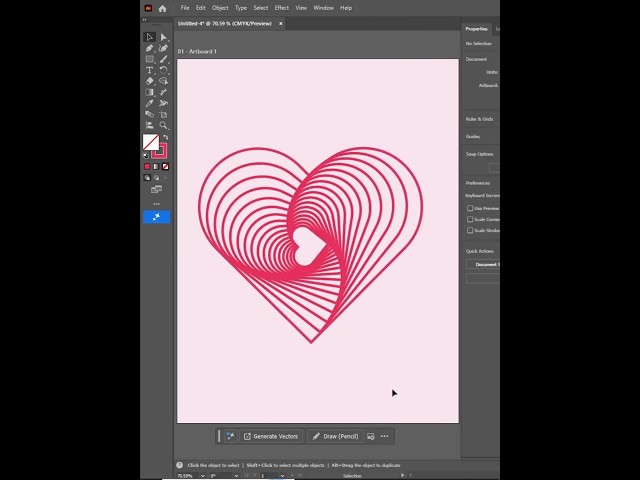
Task: Open rotate view angle dropdown
Action: (x=236, y=476)
